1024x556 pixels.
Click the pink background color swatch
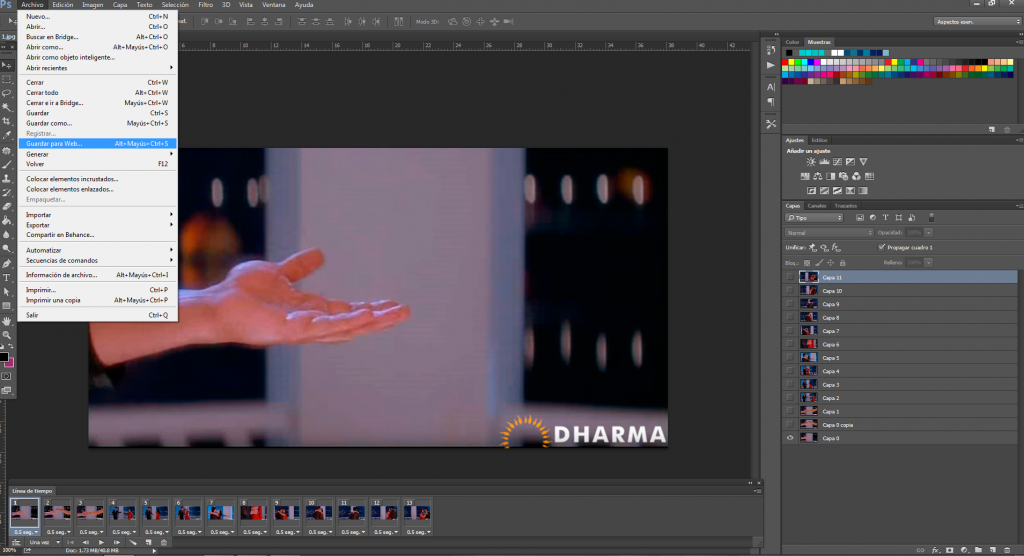coord(10,363)
